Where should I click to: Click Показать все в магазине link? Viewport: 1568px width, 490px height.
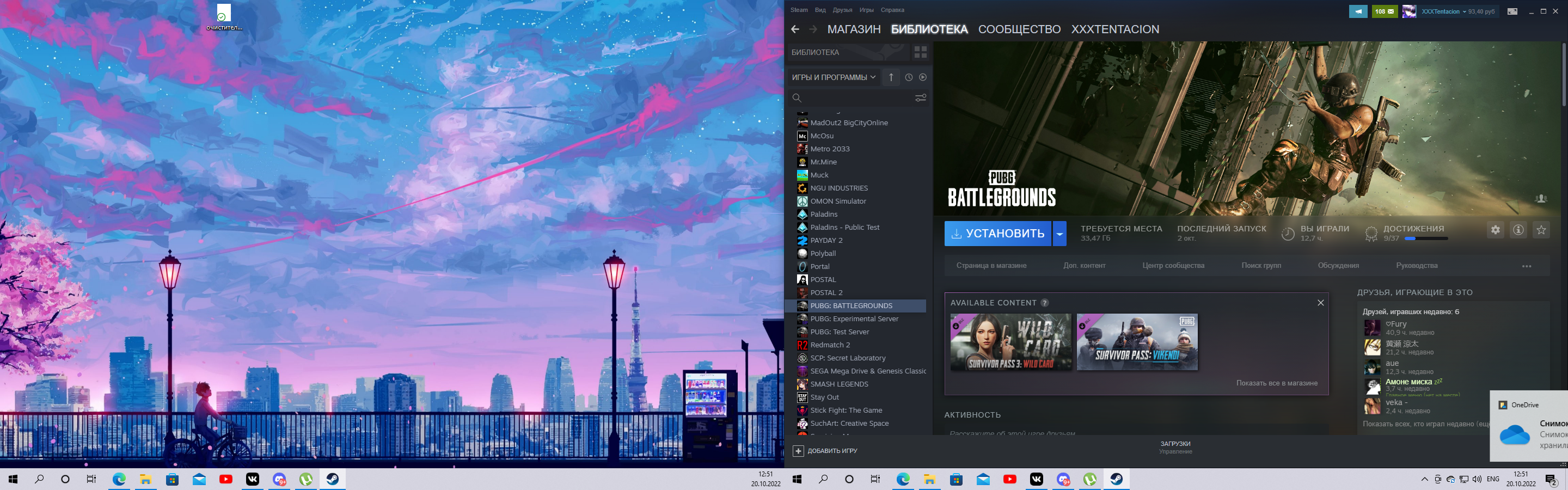pyautogui.click(x=1276, y=383)
